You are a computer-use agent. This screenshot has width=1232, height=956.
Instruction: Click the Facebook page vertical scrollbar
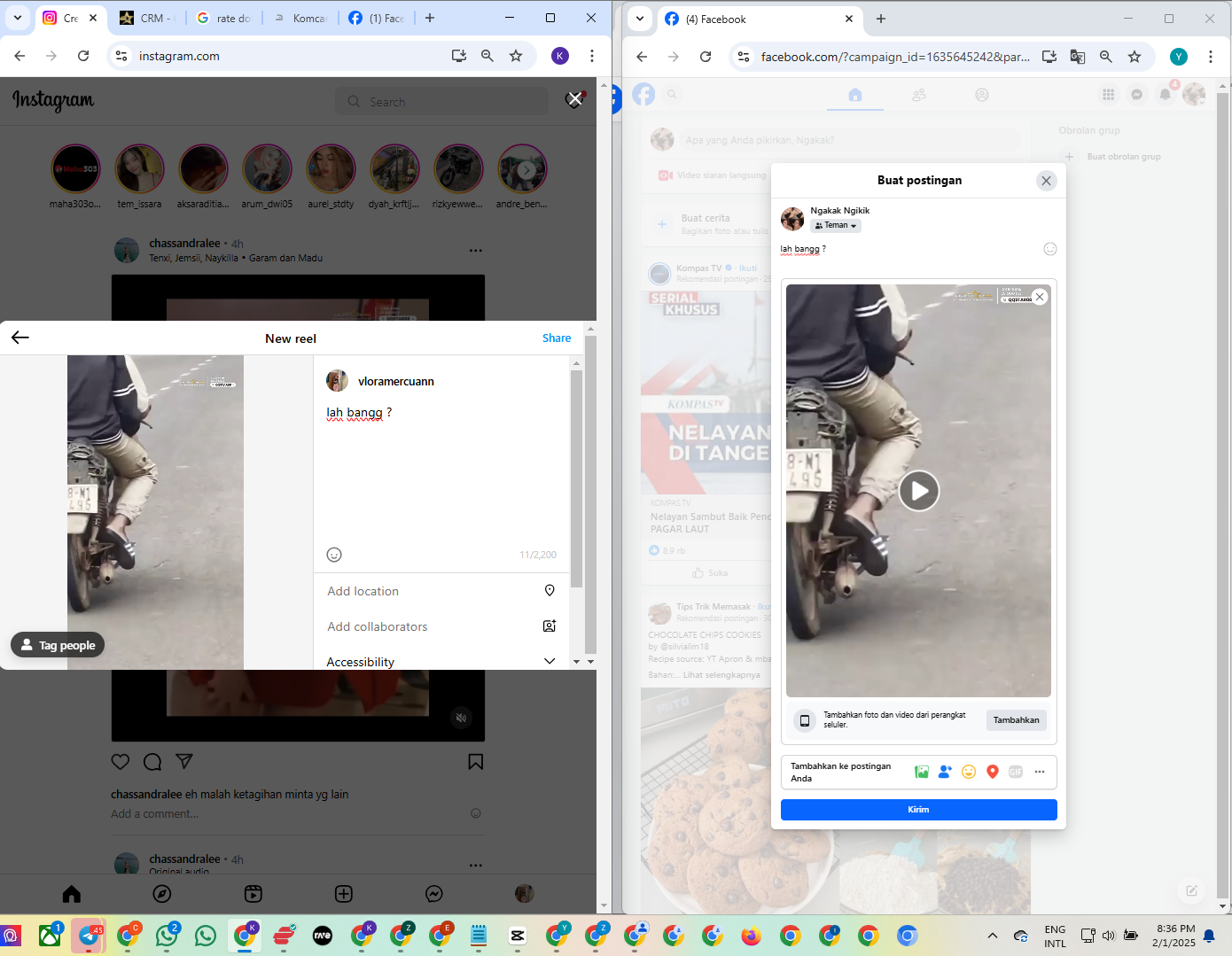pyautogui.click(x=1223, y=496)
